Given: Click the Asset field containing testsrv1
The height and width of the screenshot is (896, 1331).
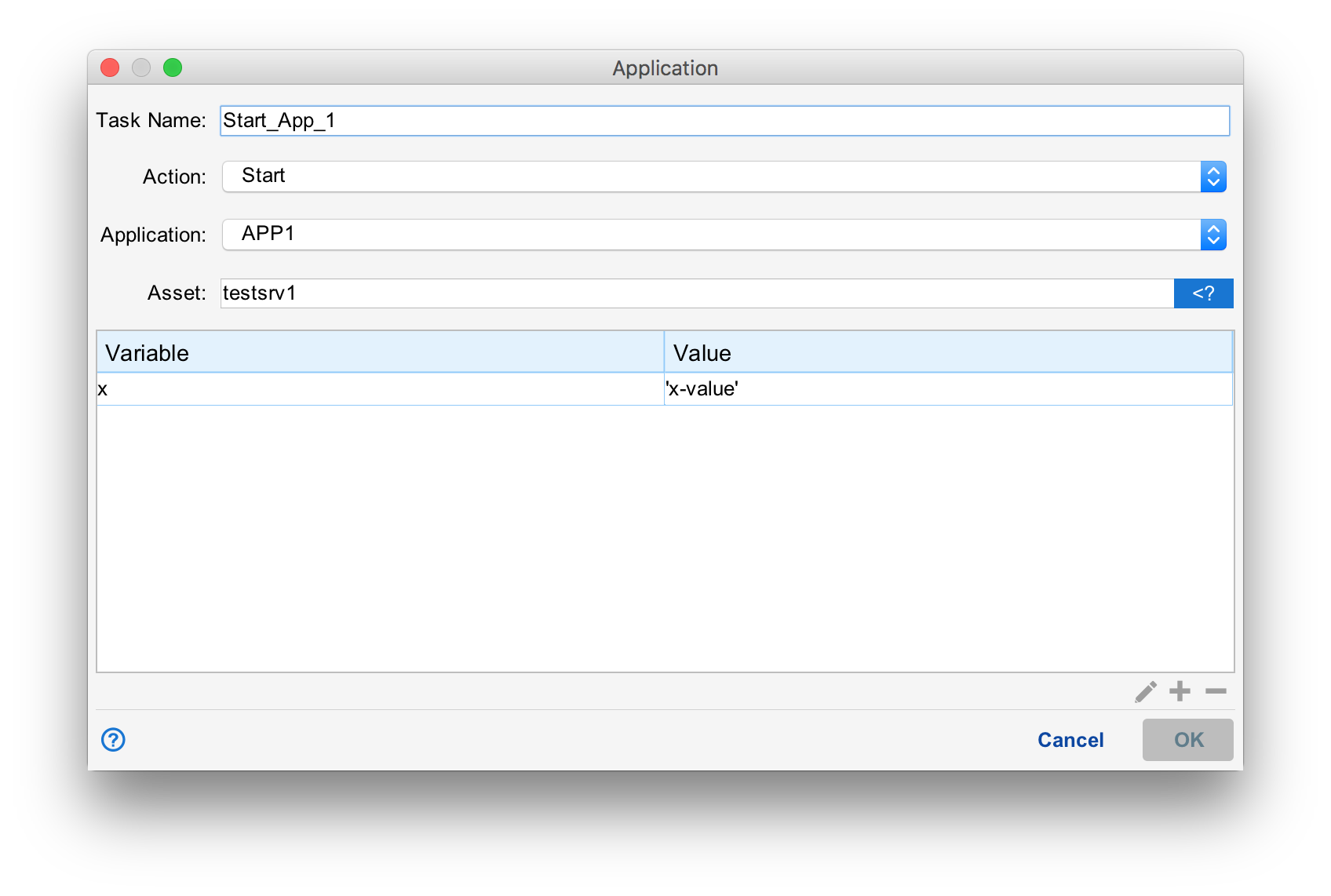Looking at the screenshot, I should [x=691, y=293].
